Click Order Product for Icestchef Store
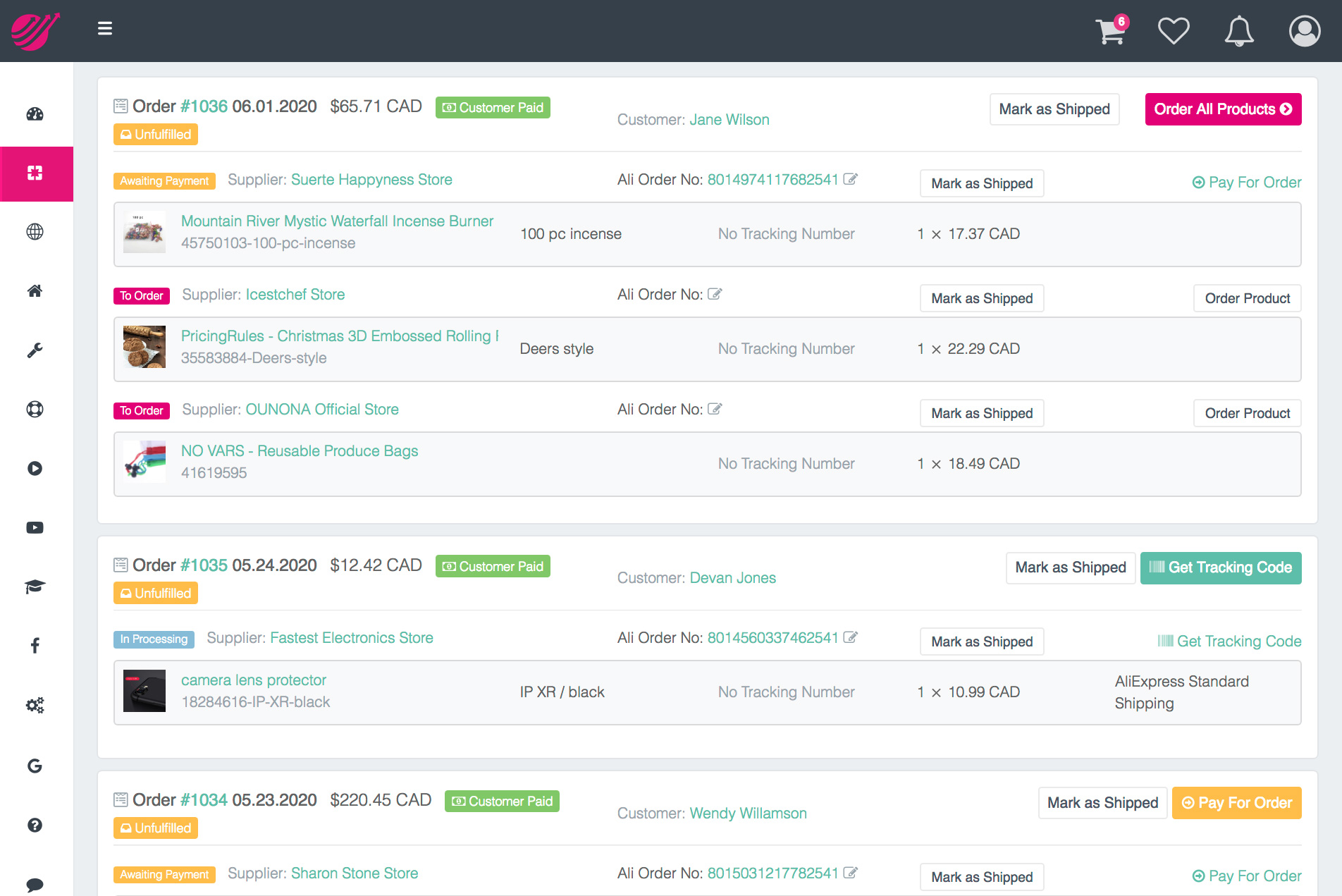The image size is (1342, 896). pos(1248,298)
